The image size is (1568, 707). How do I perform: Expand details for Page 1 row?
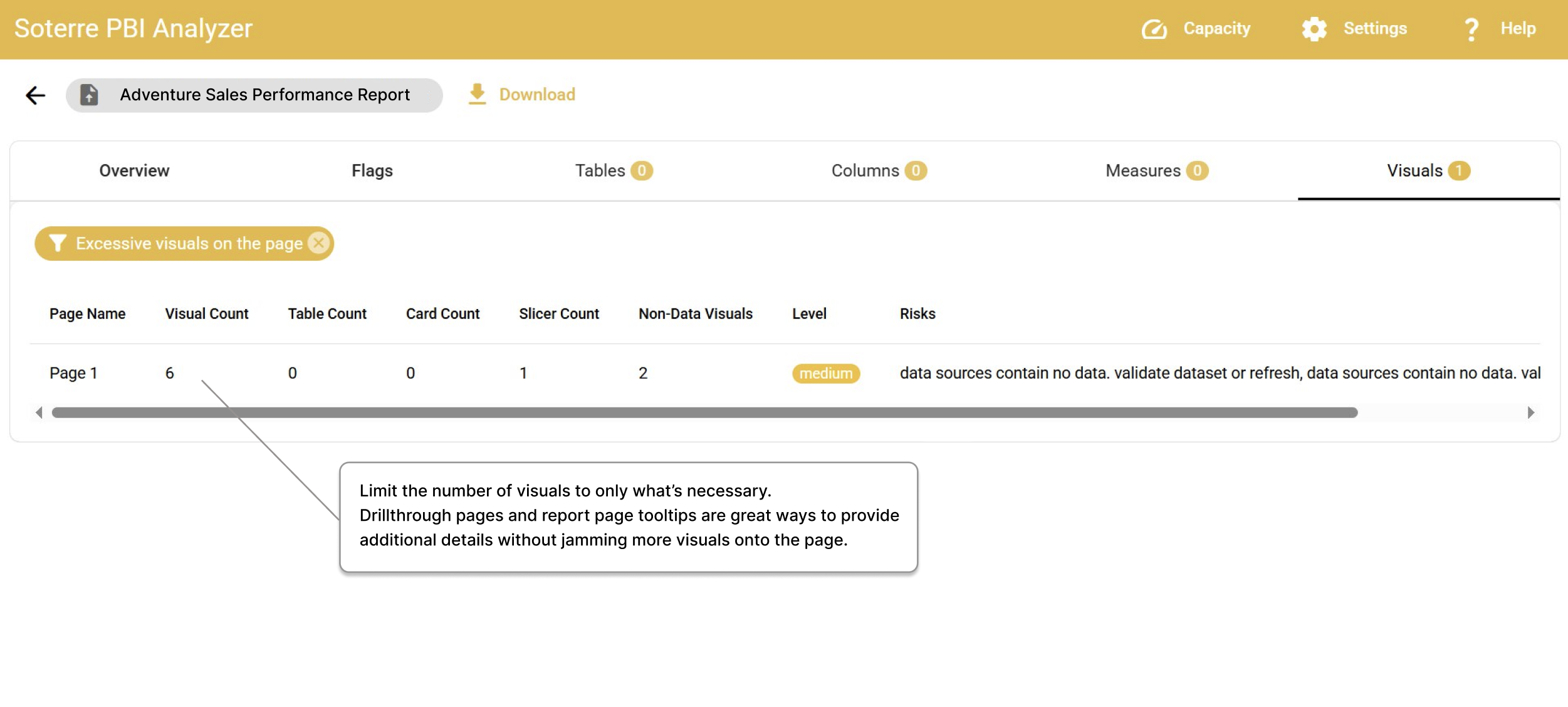73,372
